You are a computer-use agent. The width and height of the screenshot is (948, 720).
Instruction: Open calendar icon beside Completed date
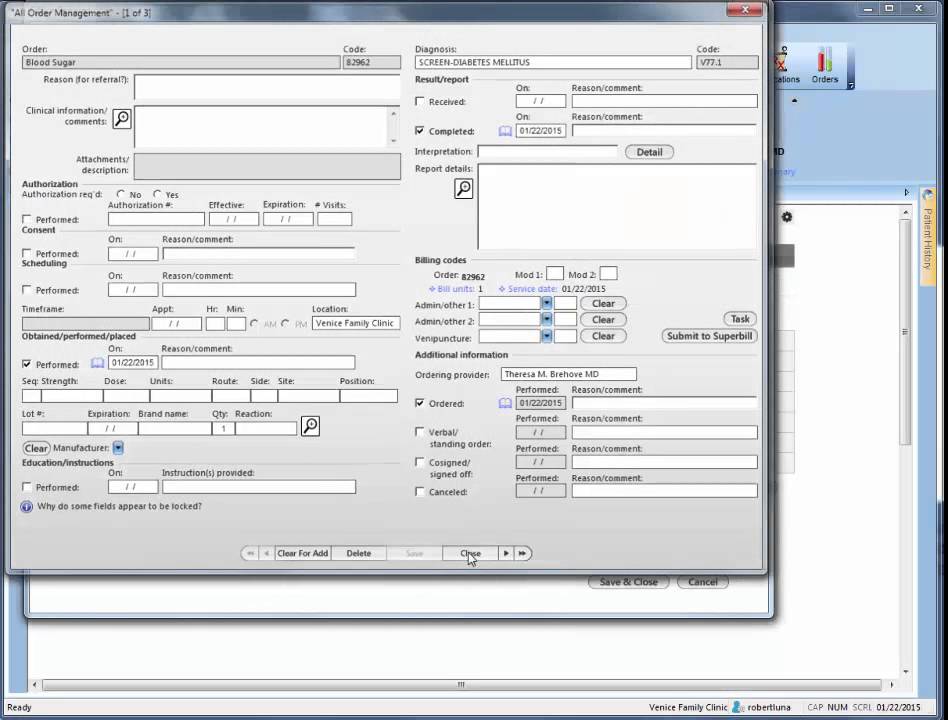pos(505,131)
